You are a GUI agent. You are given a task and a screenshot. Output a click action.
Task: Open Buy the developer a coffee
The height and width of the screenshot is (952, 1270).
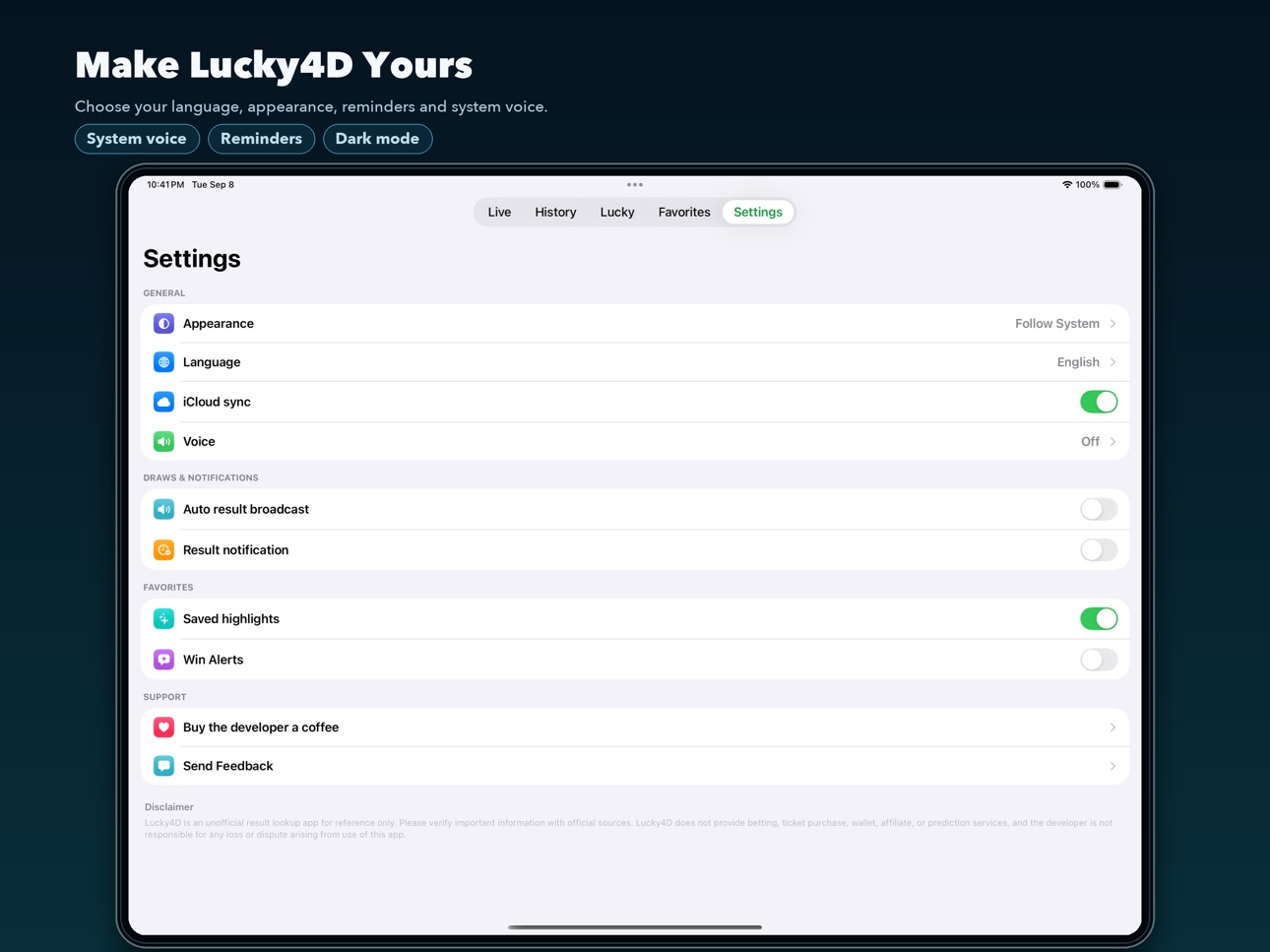pos(635,728)
